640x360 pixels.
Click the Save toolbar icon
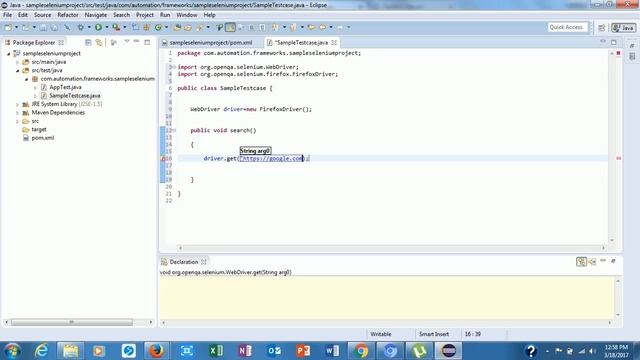pyautogui.click(x=43, y=27)
